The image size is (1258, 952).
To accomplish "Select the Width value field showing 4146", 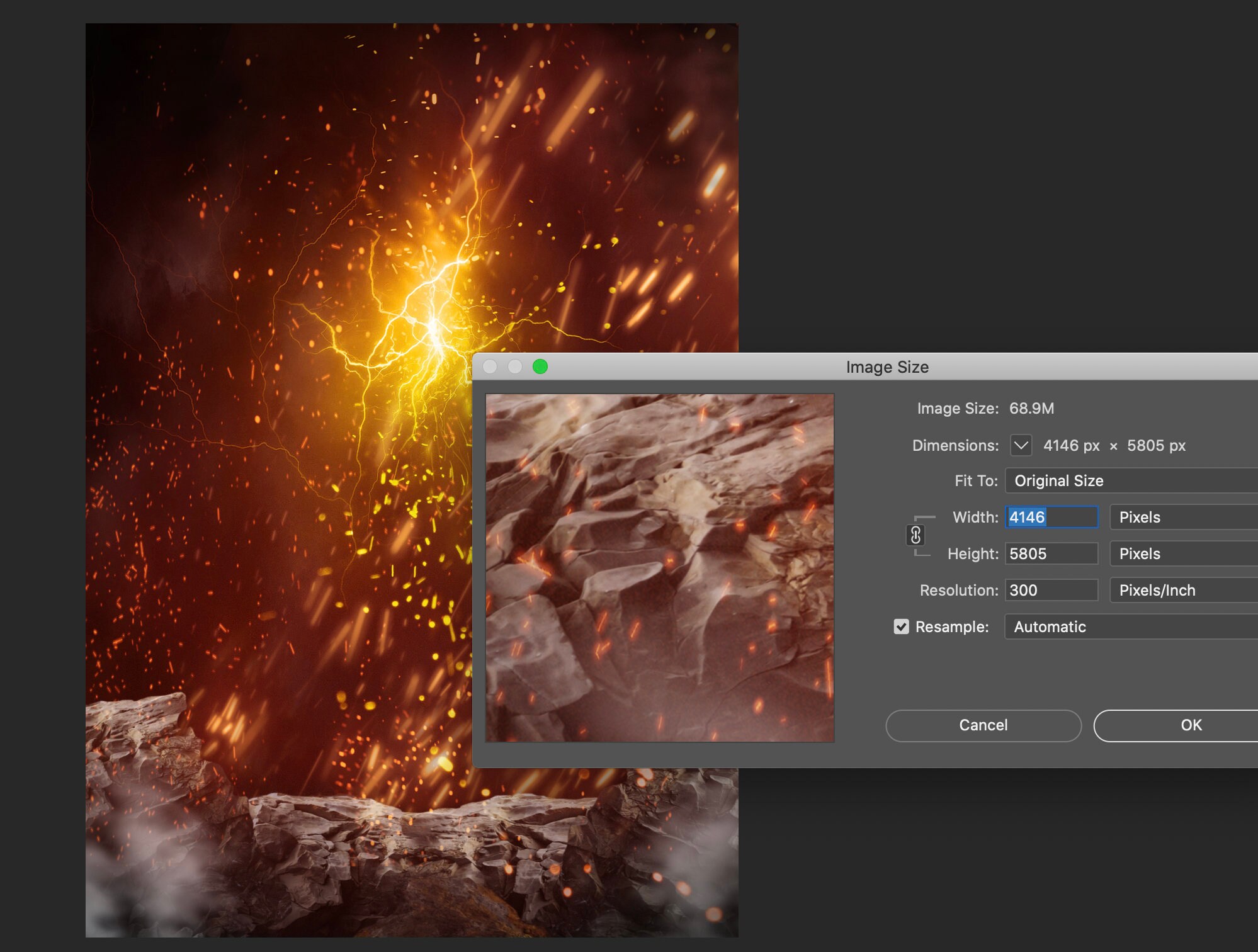I will coord(1051,517).
